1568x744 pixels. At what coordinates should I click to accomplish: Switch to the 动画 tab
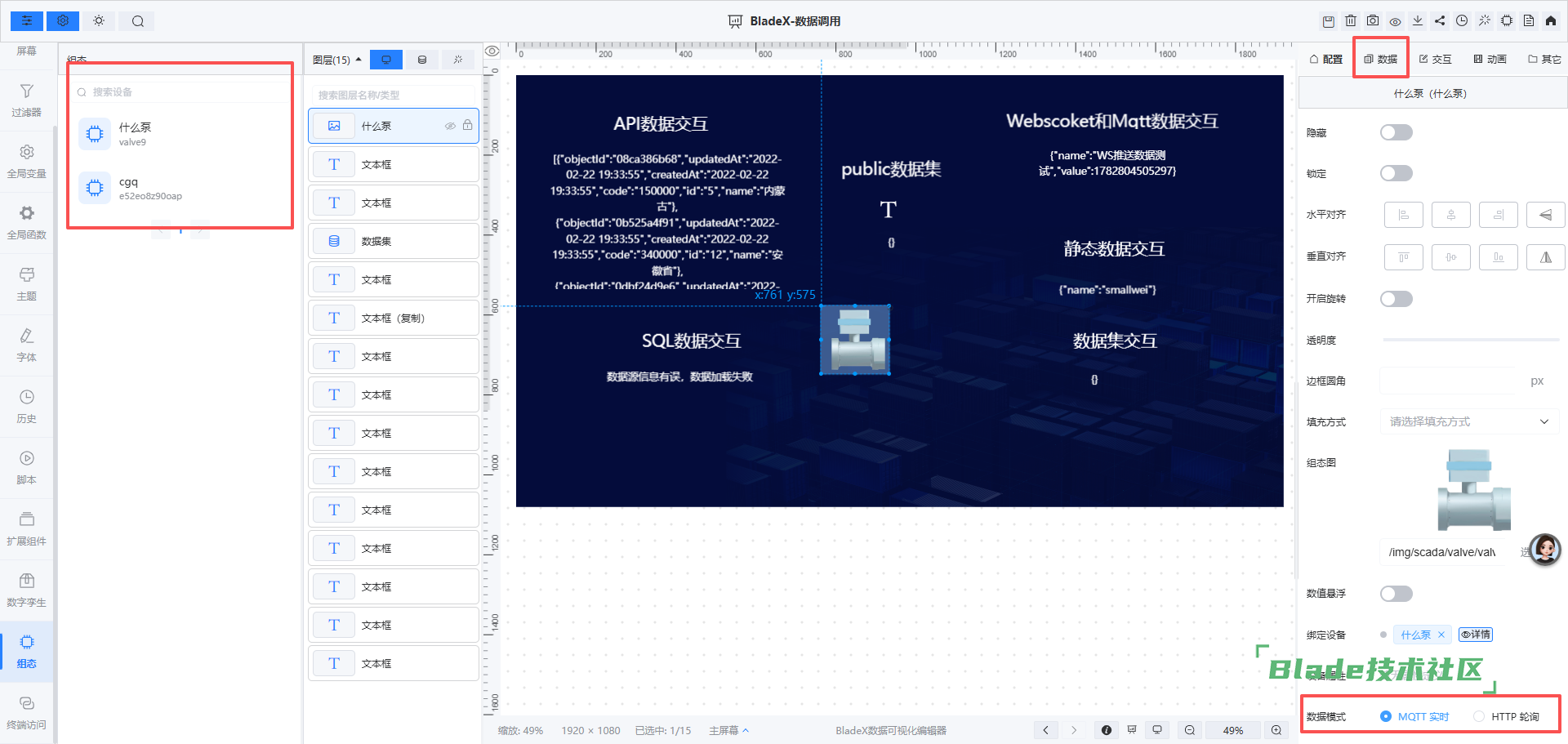click(1490, 59)
